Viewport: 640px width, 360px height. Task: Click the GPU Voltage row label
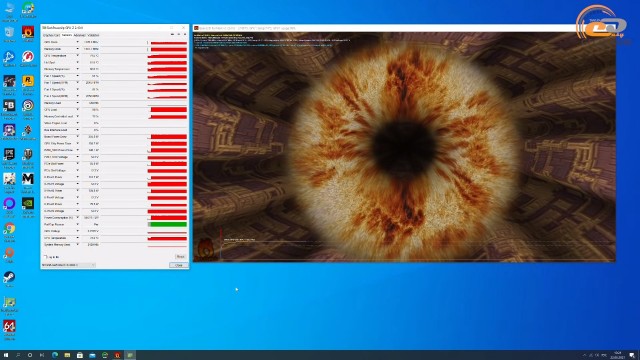click(x=52, y=231)
